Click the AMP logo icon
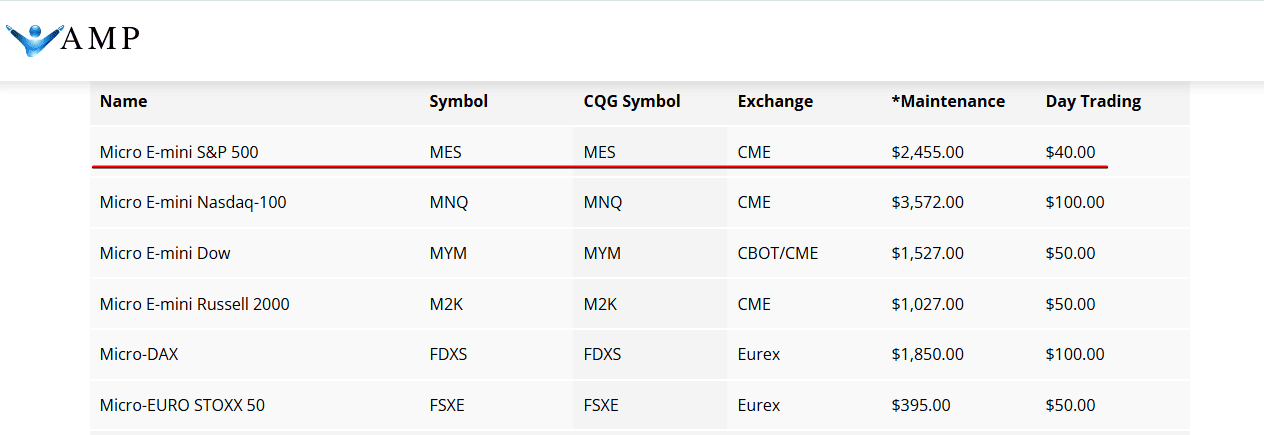This screenshot has height=435, width=1264. [34, 39]
